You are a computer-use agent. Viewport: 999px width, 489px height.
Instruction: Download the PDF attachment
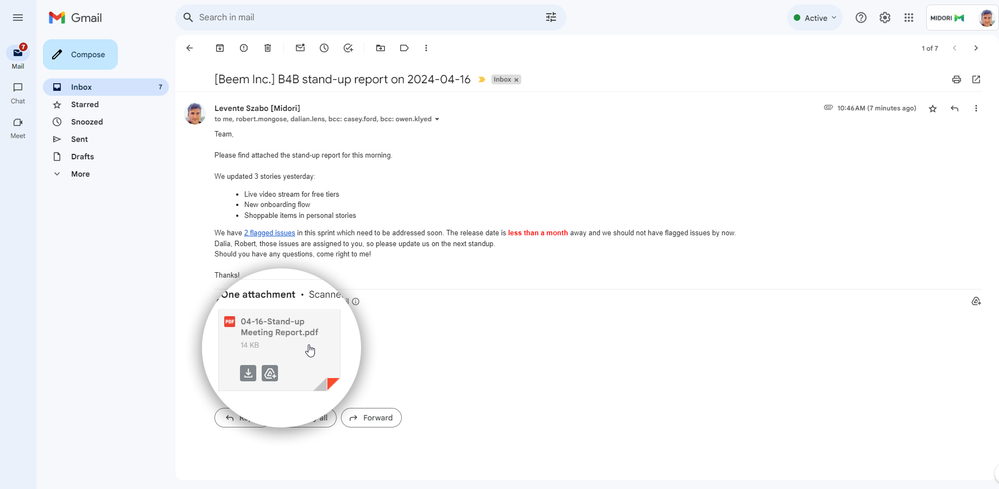pyautogui.click(x=248, y=373)
